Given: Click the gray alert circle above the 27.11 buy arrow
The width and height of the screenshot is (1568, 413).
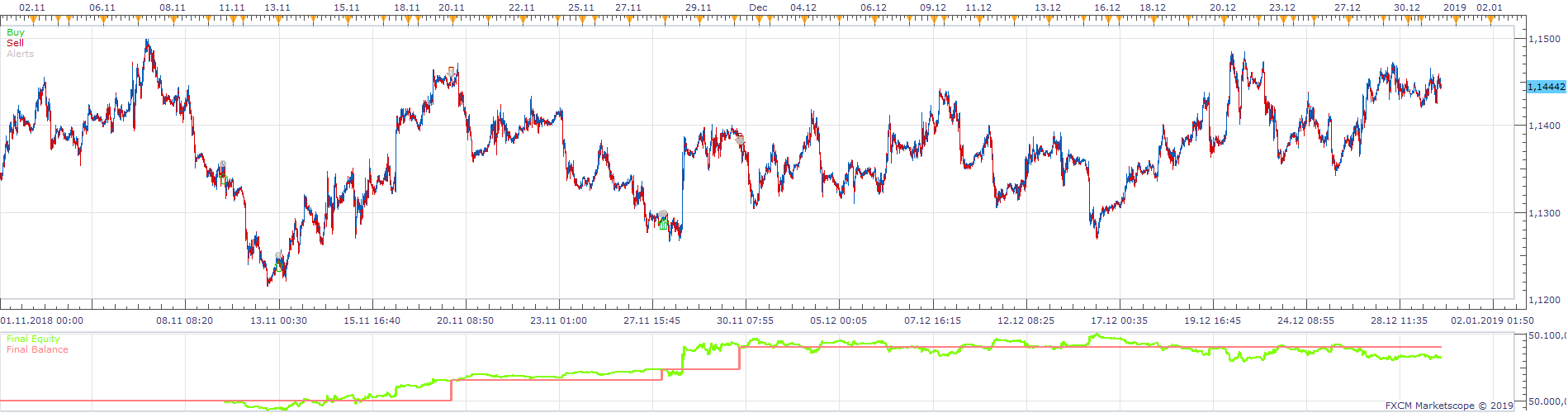Looking at the screenshot, I should click(662, 215).
